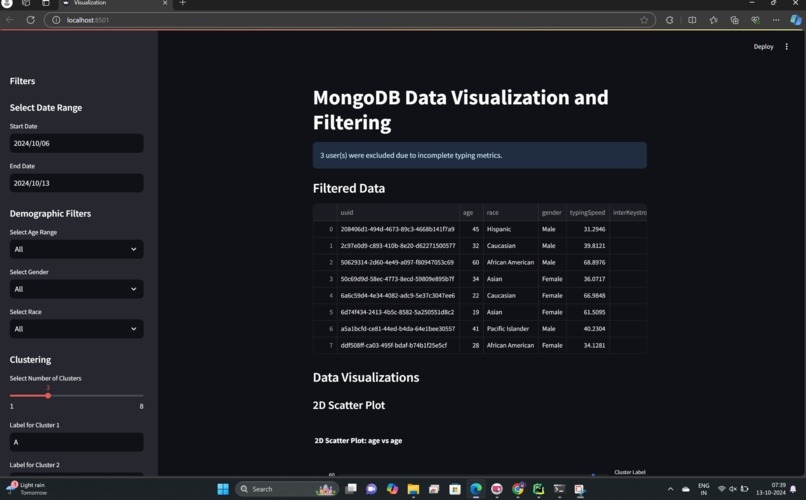
Task: Select the Pacific Islander race cell
Action: point(510,329)
